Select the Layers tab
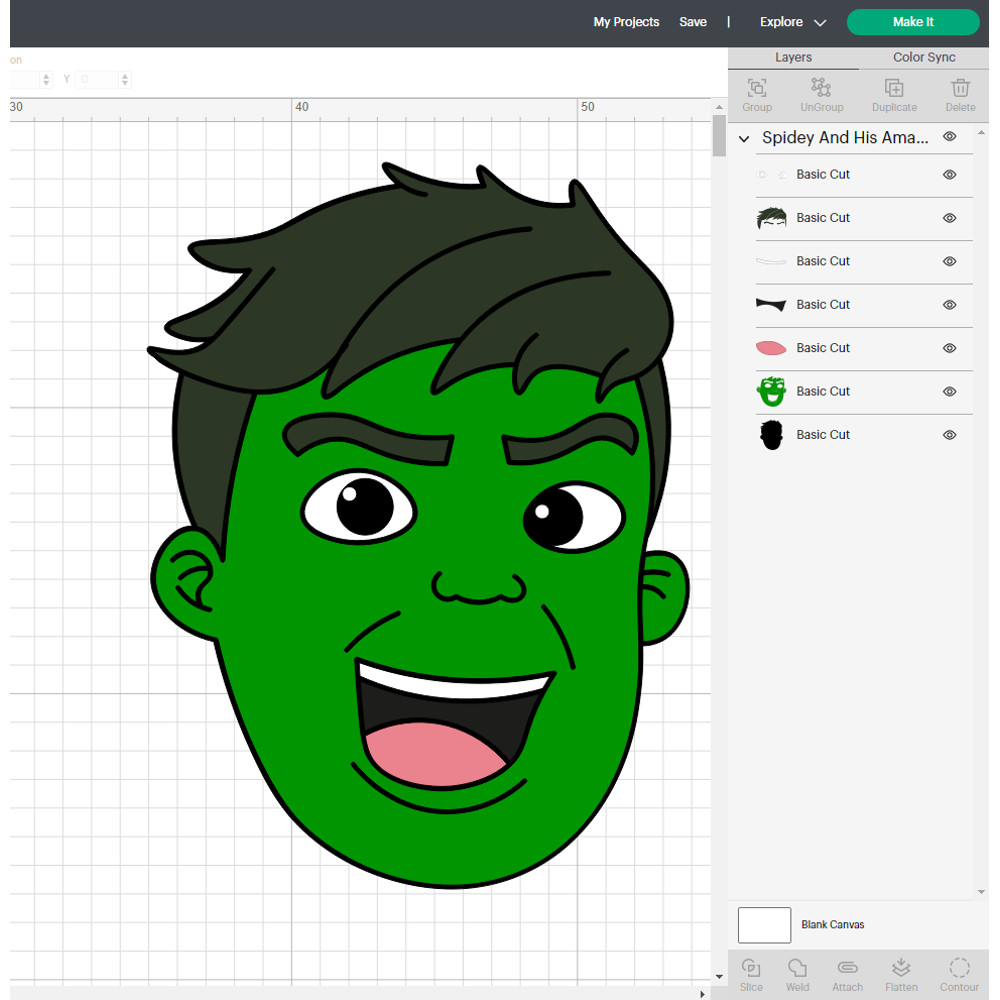Image resolution: width=1000 pixels, height=1000 pixels. point(793,58)
